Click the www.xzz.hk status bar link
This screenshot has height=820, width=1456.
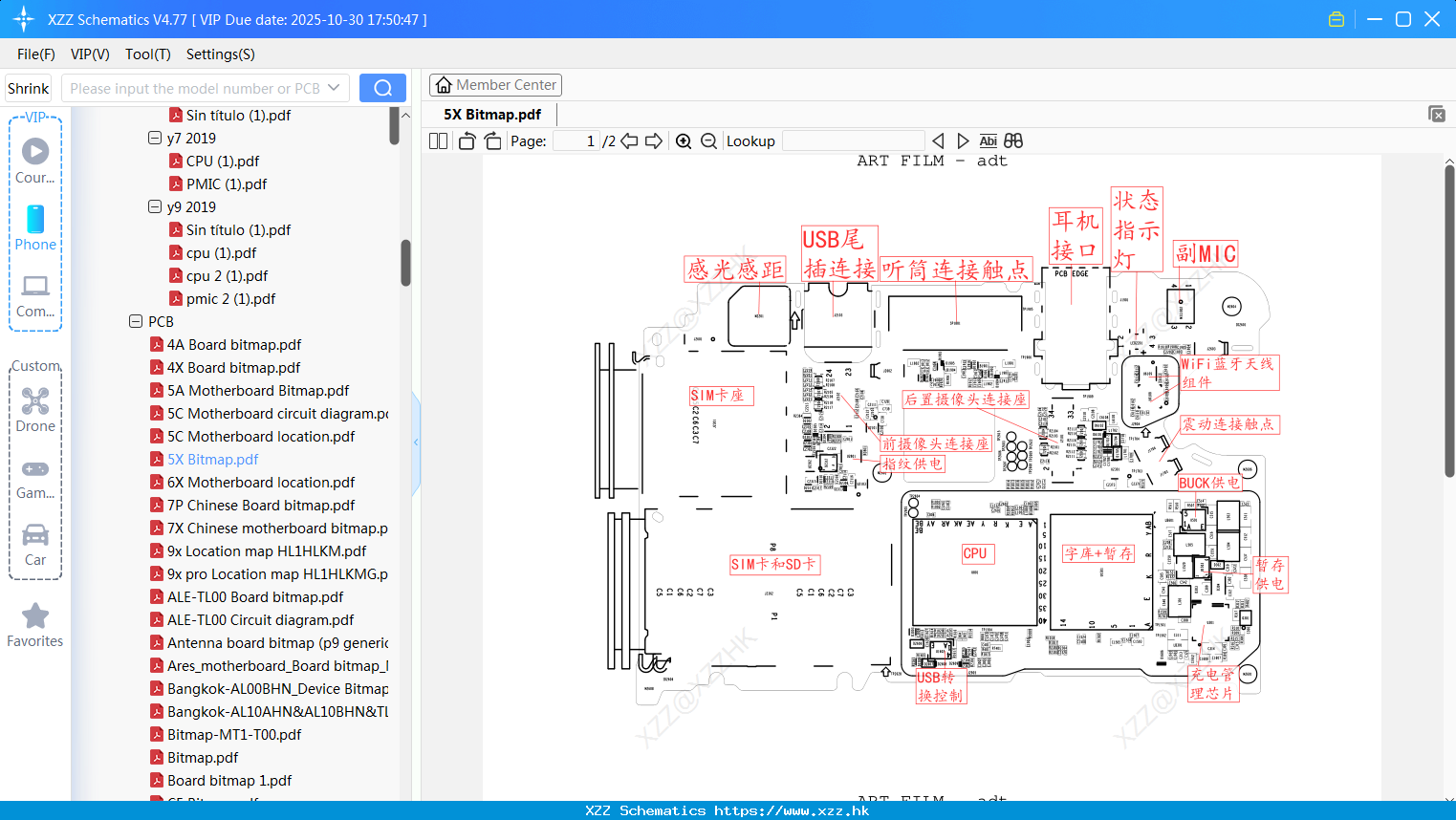point(792,810)
